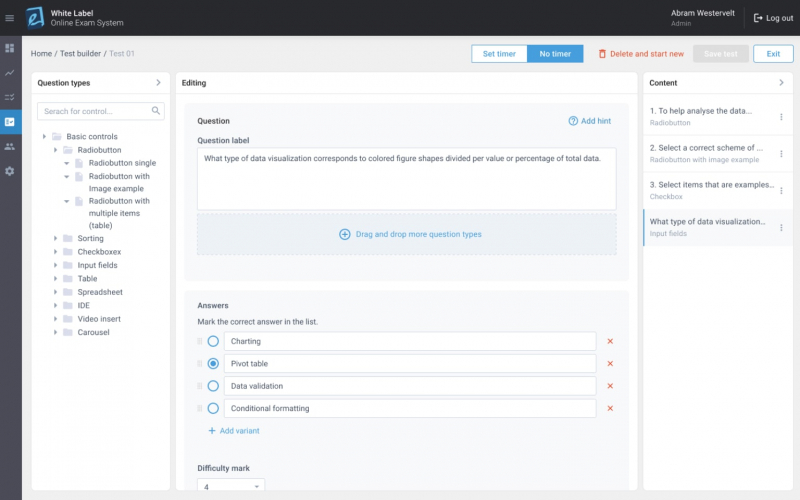Viewport: 800px width, 500px height.
Task: Click the Log out text
Action: (780, 18)
